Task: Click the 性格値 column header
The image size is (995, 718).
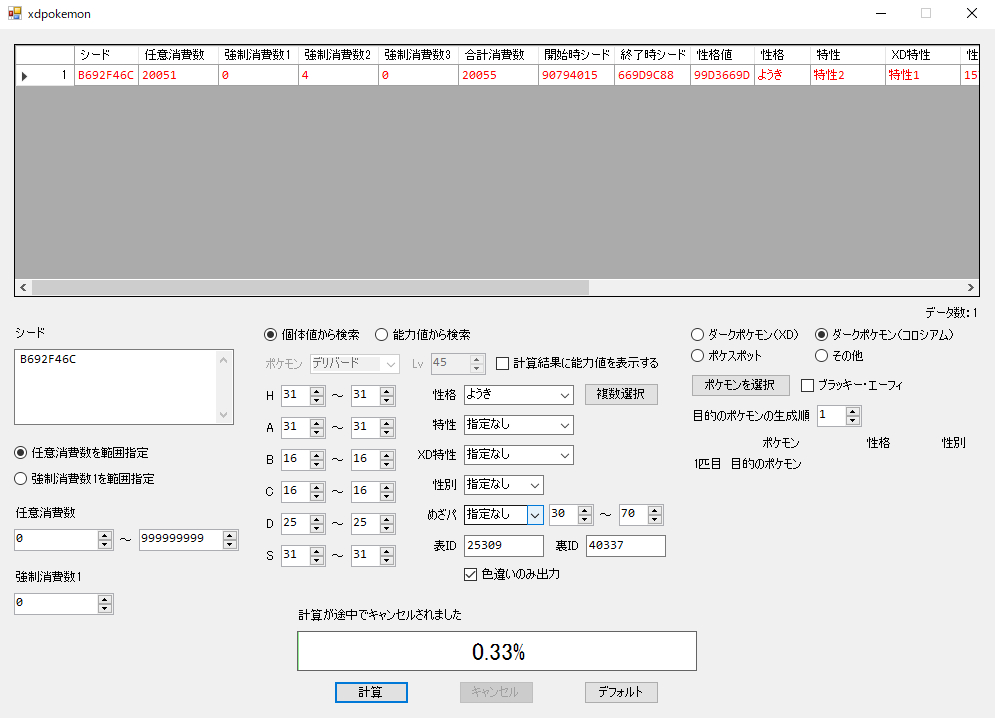Action: click(x=722, y=55)
